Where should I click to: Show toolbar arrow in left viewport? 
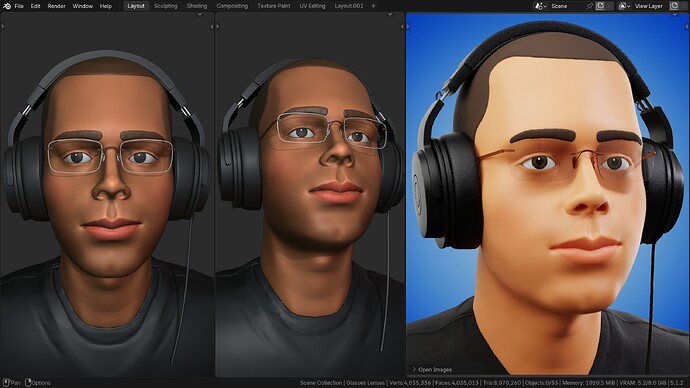click(3, 26)
